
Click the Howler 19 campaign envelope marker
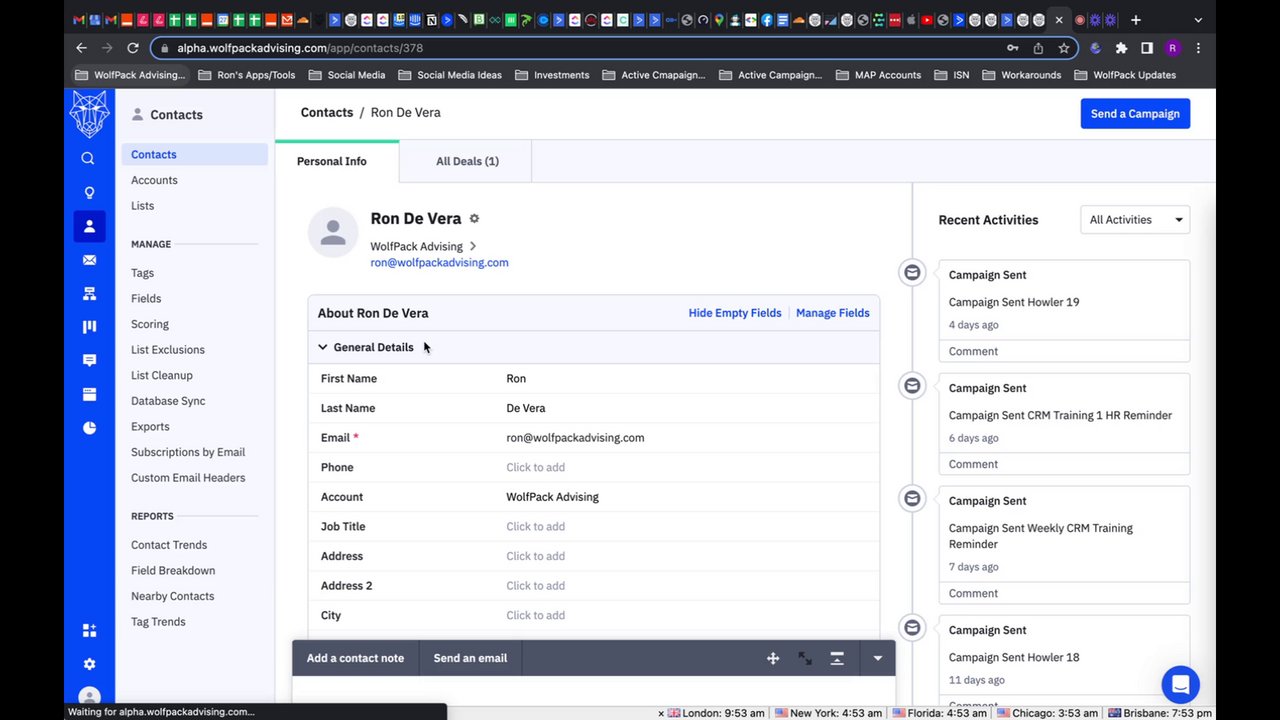pyautogui.click(x=912, y=272)
